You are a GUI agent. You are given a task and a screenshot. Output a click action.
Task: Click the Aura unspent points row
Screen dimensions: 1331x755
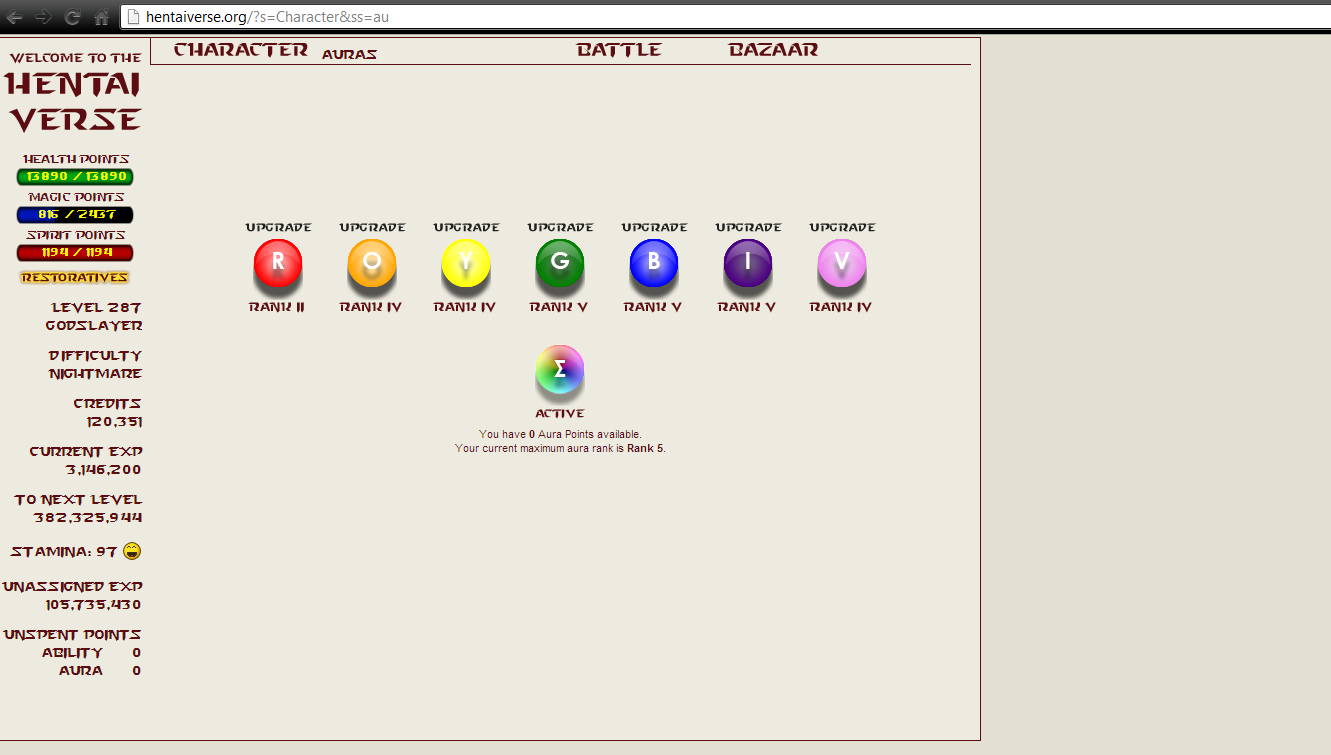pyautogui.click(x=100, y=670)
